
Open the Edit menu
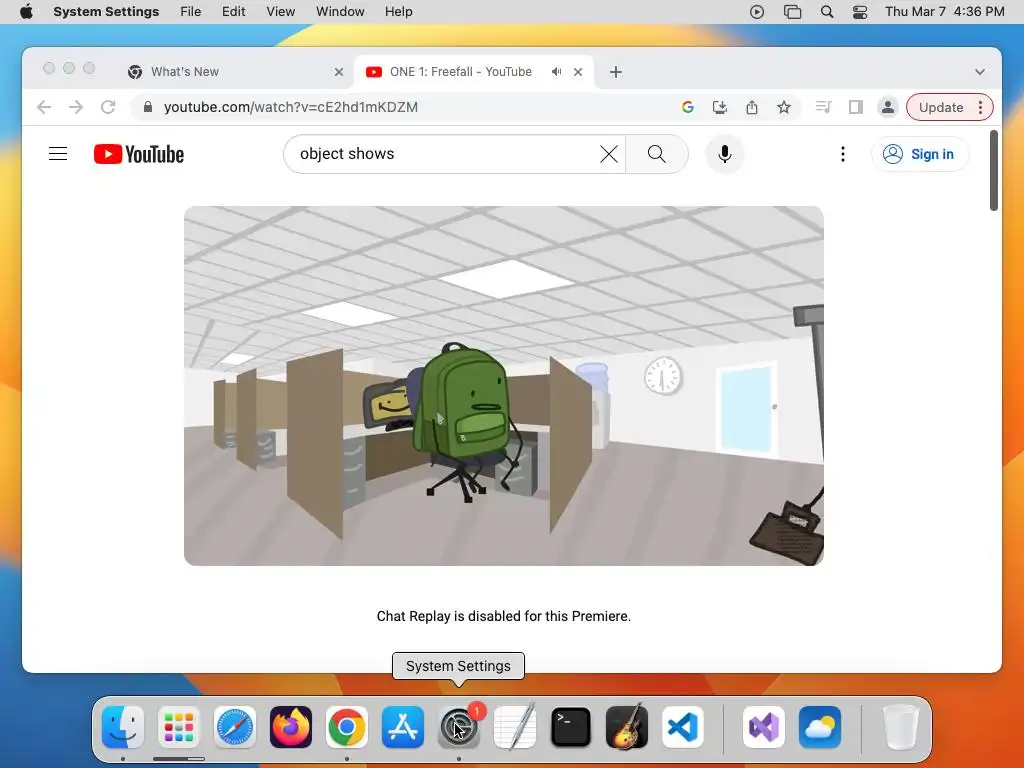point(234,12)
